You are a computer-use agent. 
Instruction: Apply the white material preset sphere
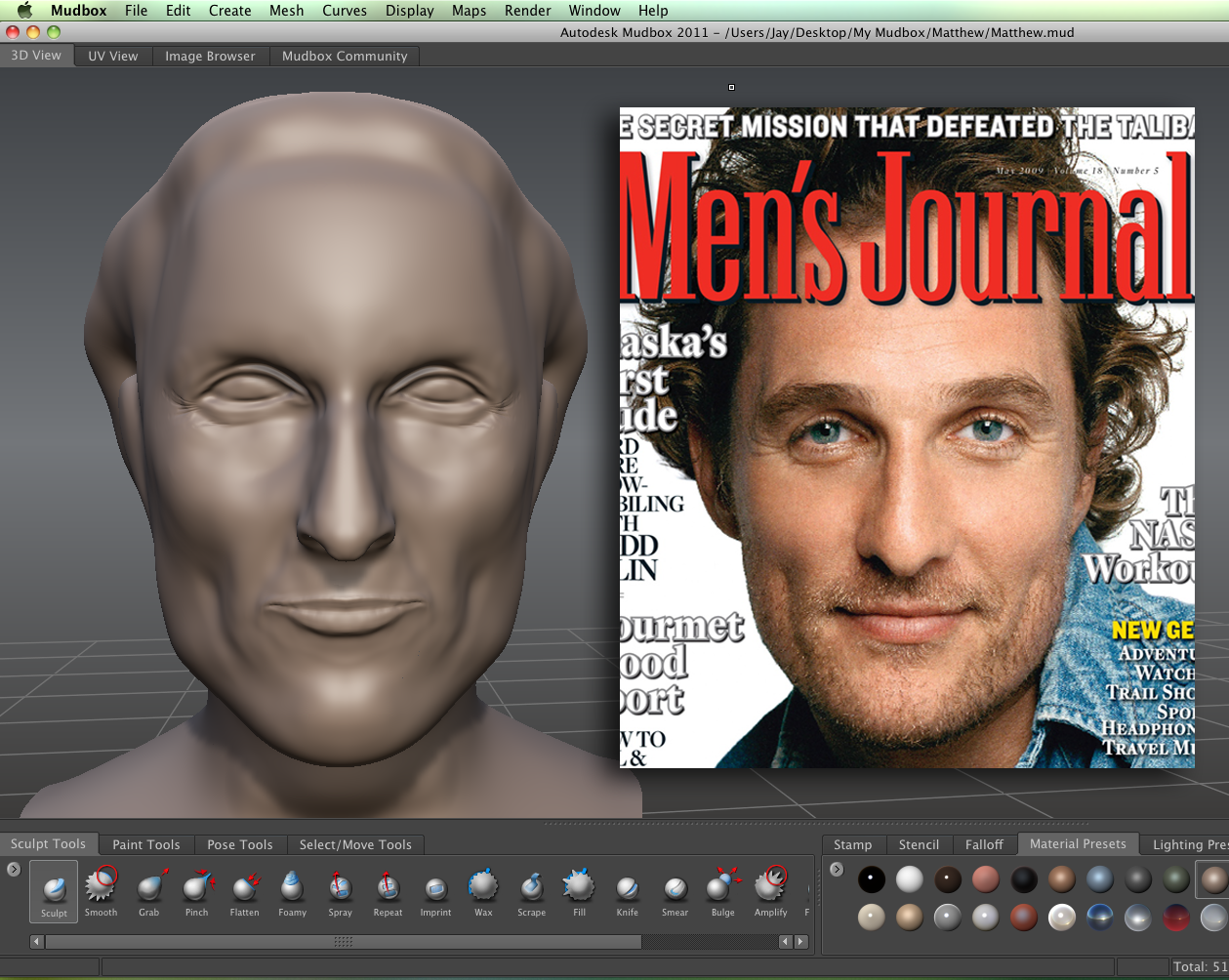(x=910, y=879)
